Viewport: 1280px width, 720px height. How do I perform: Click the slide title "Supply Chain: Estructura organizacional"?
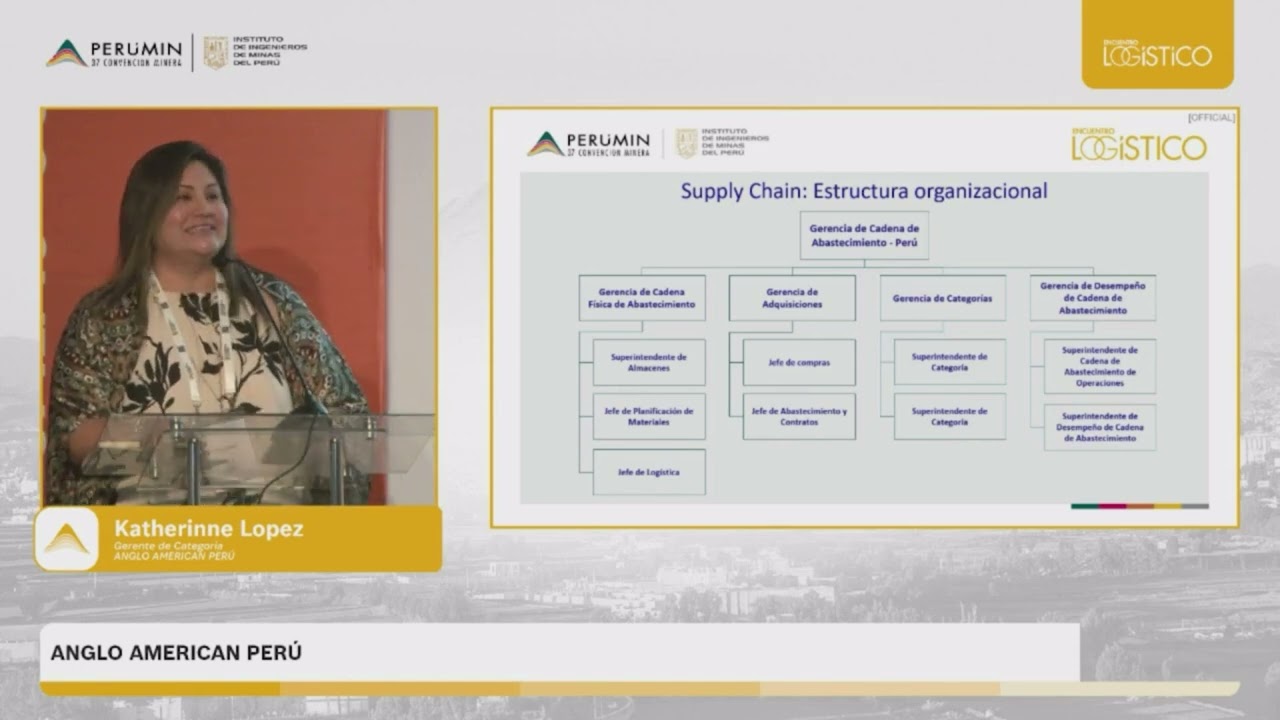click(864, 190)
